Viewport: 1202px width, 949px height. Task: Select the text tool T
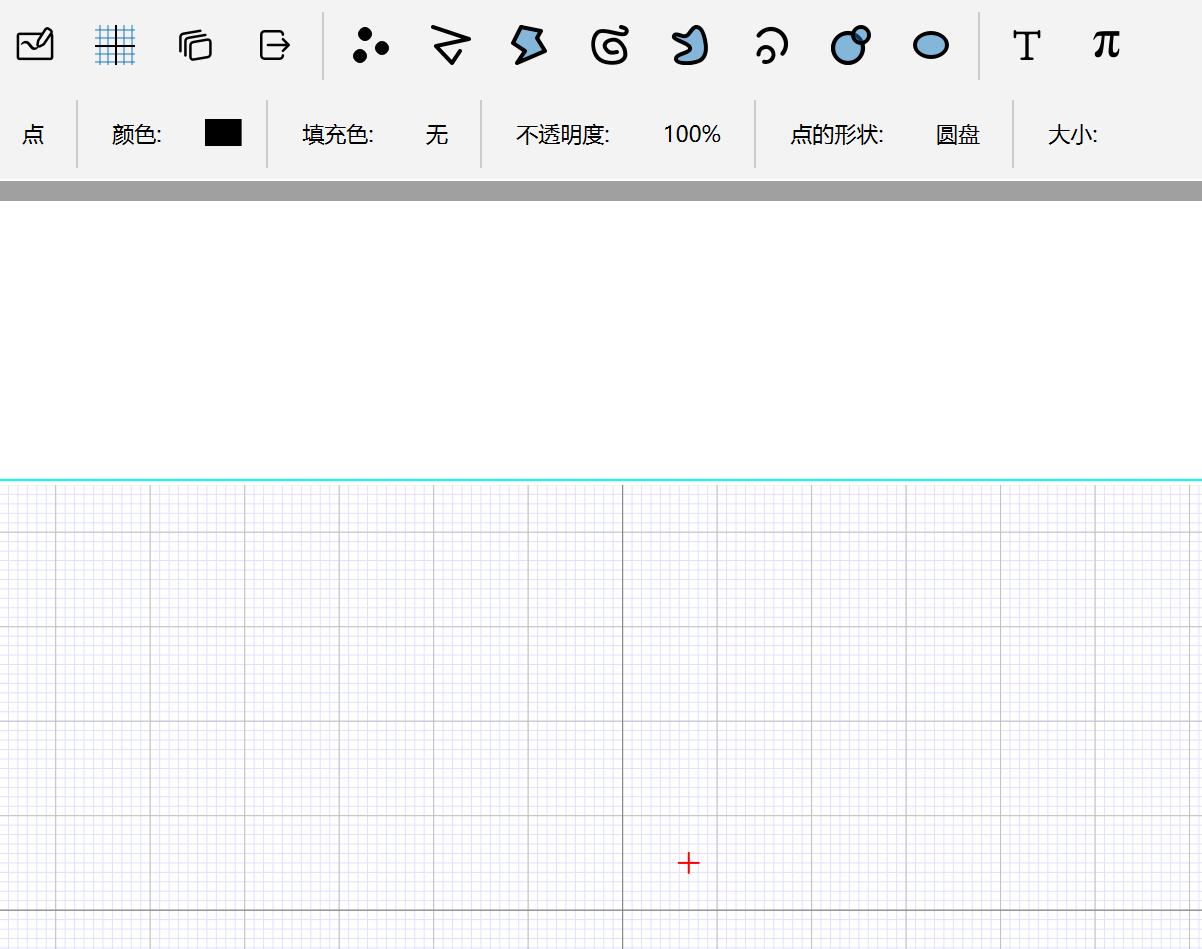coord(1026,45)
